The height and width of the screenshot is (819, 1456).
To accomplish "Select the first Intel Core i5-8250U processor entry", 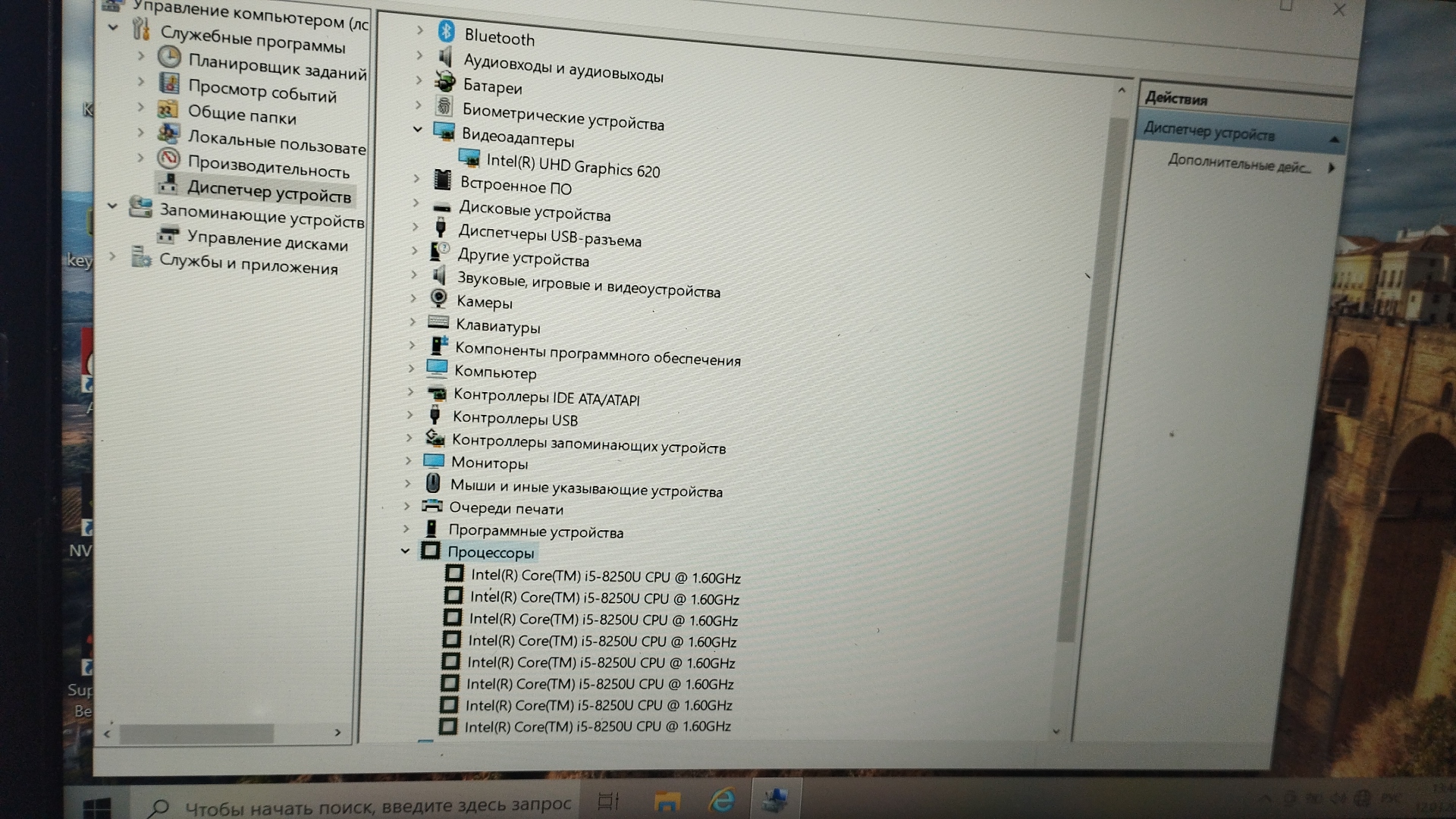I will pyautogui.click(x=604, y=577).
